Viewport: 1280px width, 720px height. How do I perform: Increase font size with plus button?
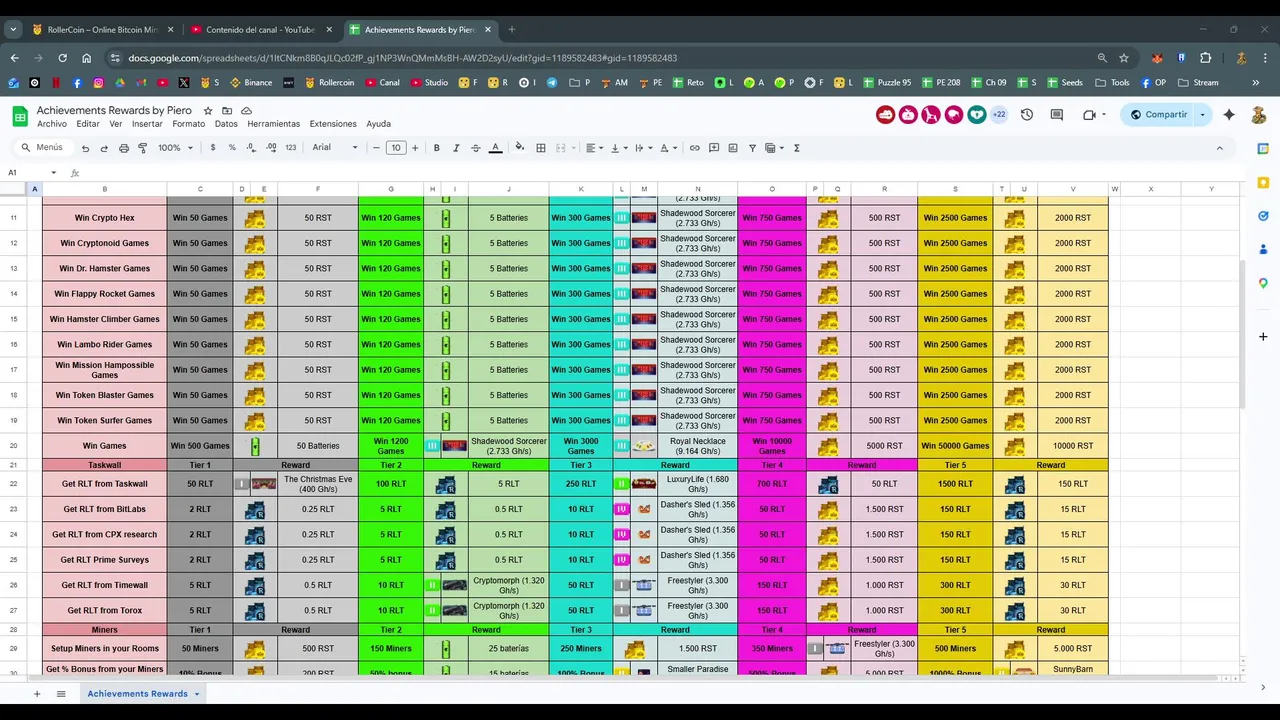coord(416,148)
